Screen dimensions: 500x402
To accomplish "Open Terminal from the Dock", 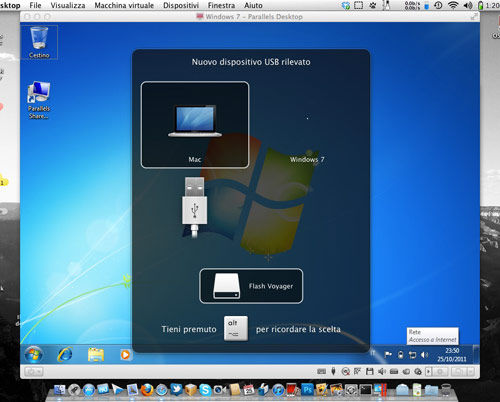I will 365,390.
